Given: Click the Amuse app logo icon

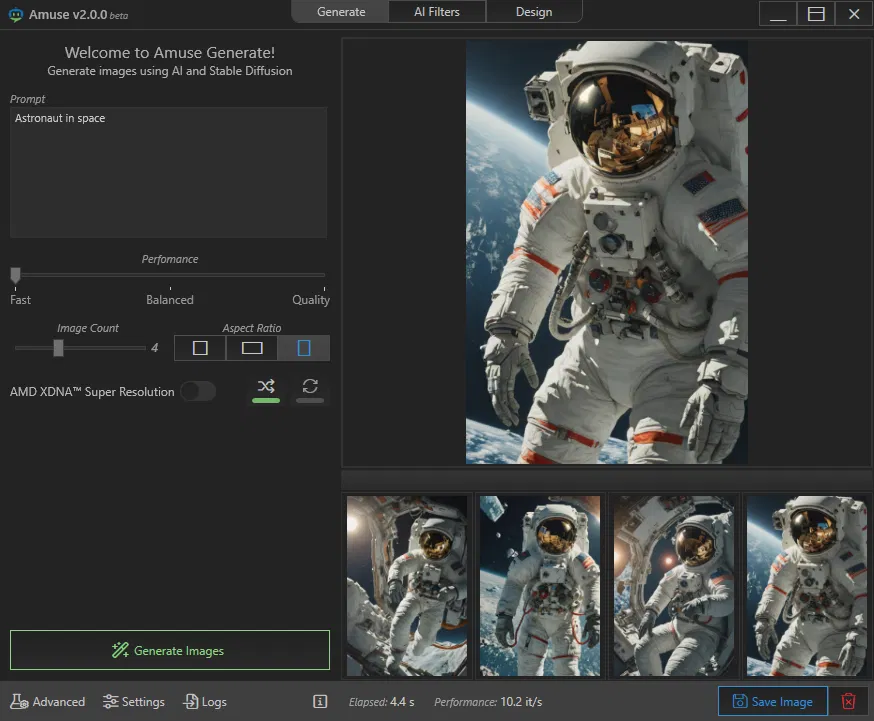Looking at the screenshot, I should (15, 15).
